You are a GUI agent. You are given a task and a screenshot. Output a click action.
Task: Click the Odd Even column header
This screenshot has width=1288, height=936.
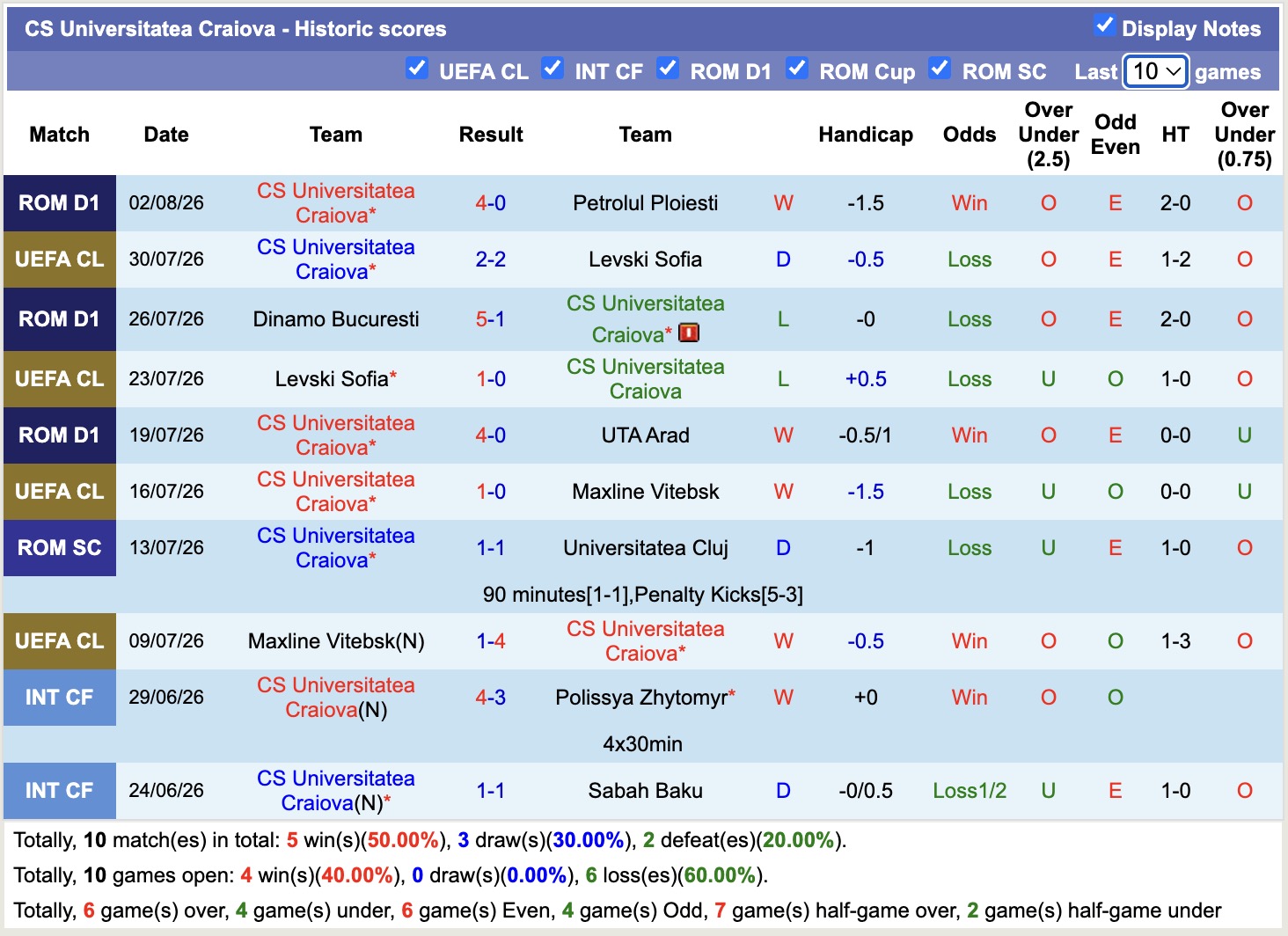[1116, 135]
